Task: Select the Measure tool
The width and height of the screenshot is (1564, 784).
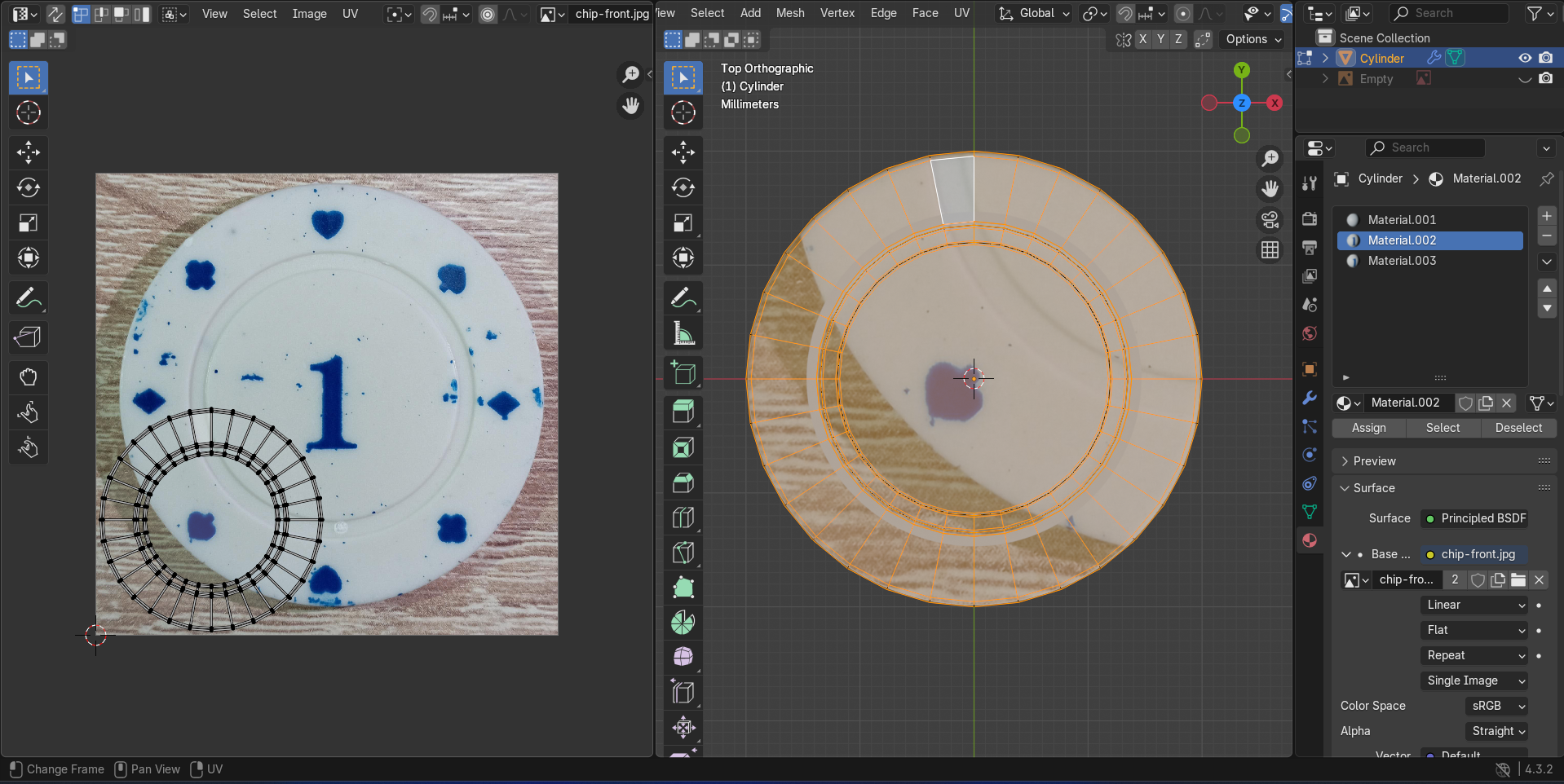Action: click(683, 333)
